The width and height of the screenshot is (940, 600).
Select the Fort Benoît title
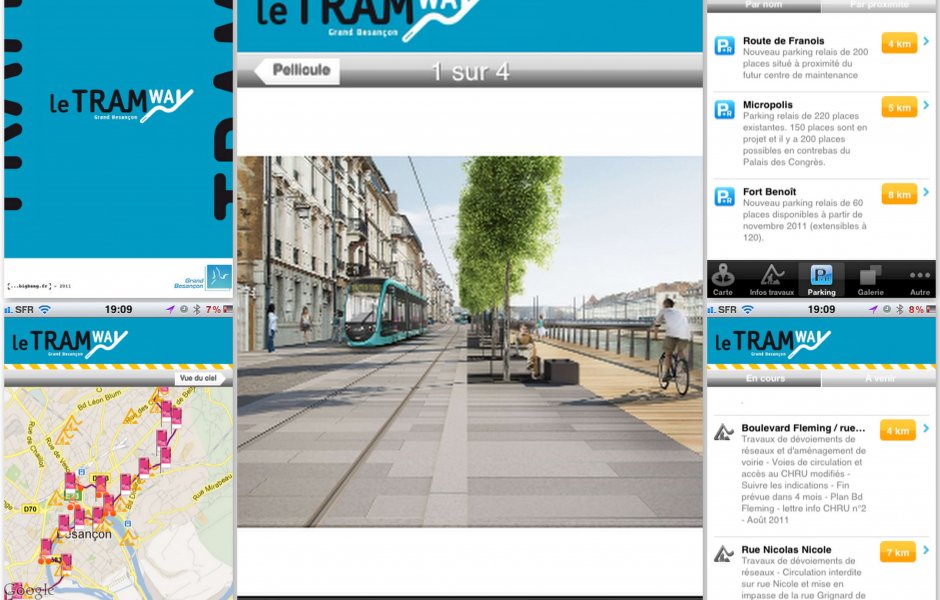coord(770,192)
